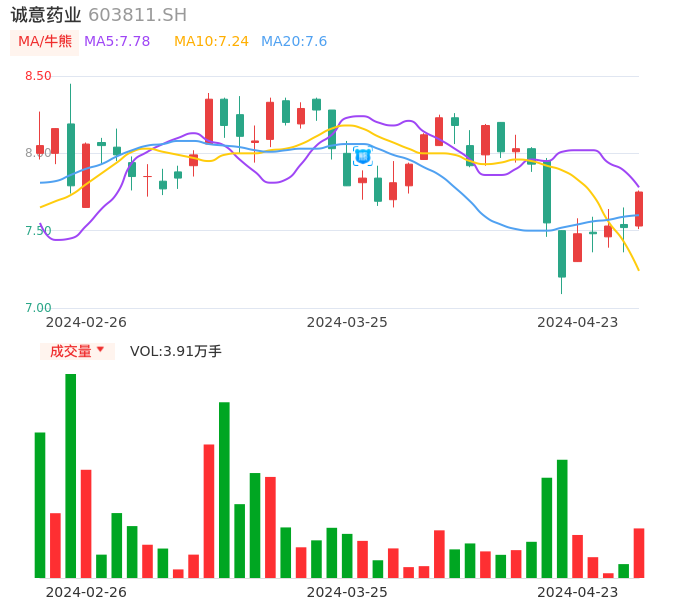Viewport: 686px width, 606px height.
Task: Open the 成交量 indicator dropdown
Action: [77, 351]
